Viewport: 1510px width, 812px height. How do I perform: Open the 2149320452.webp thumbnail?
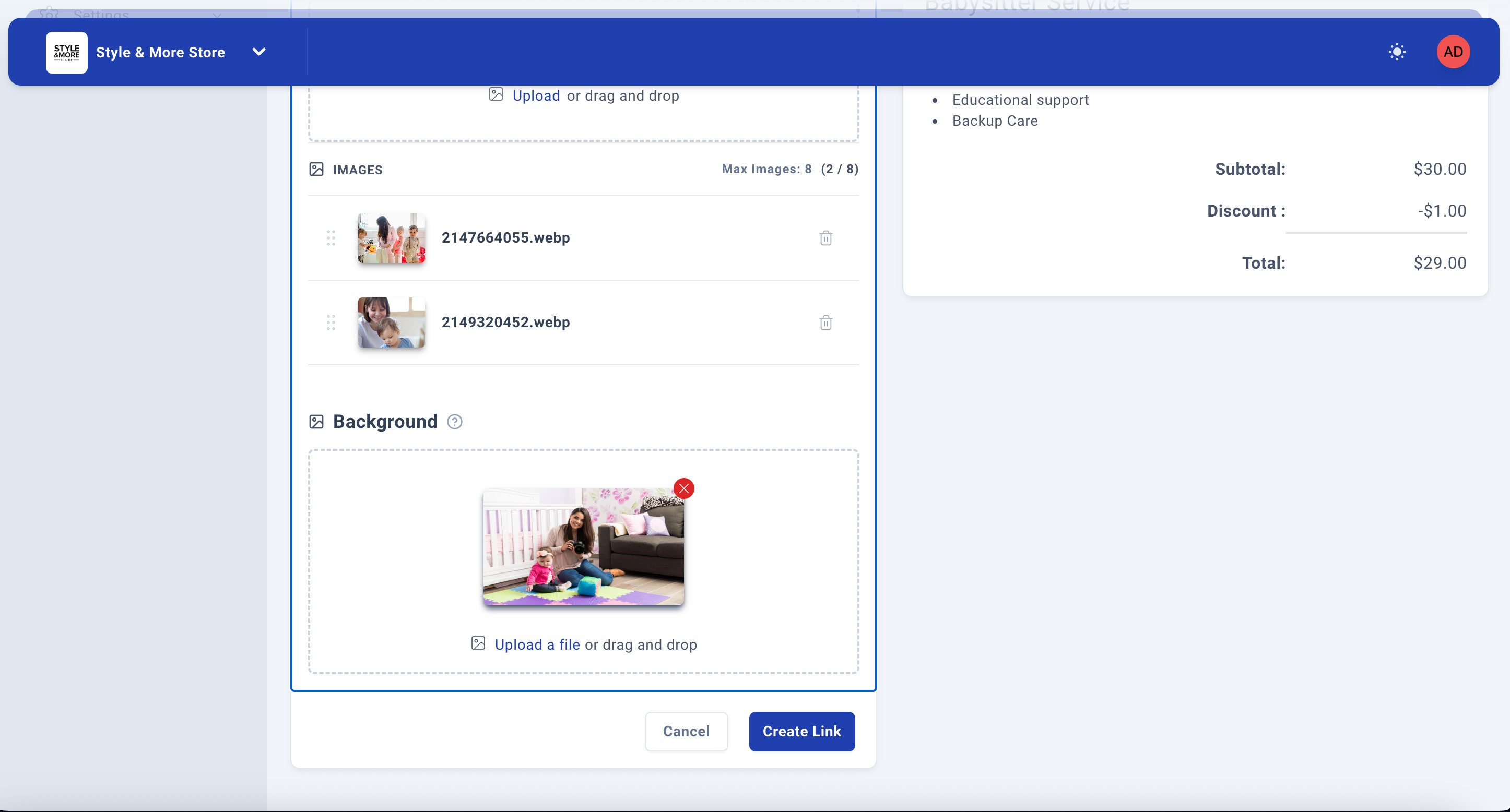click(x=391, y=322)
